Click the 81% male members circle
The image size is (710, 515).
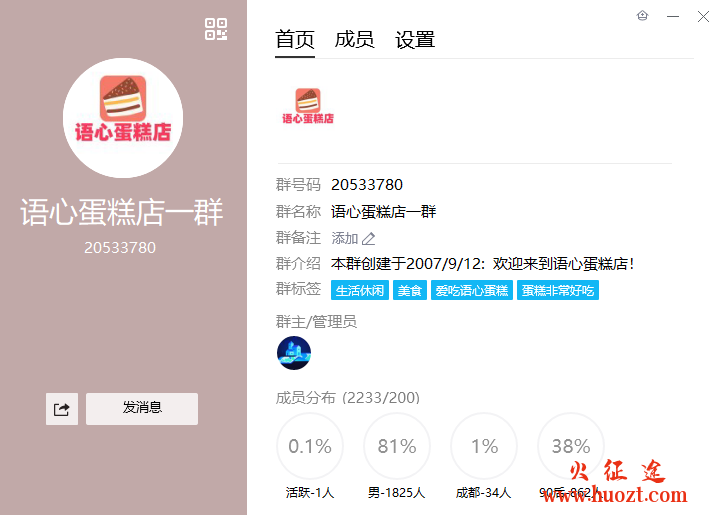397,446
